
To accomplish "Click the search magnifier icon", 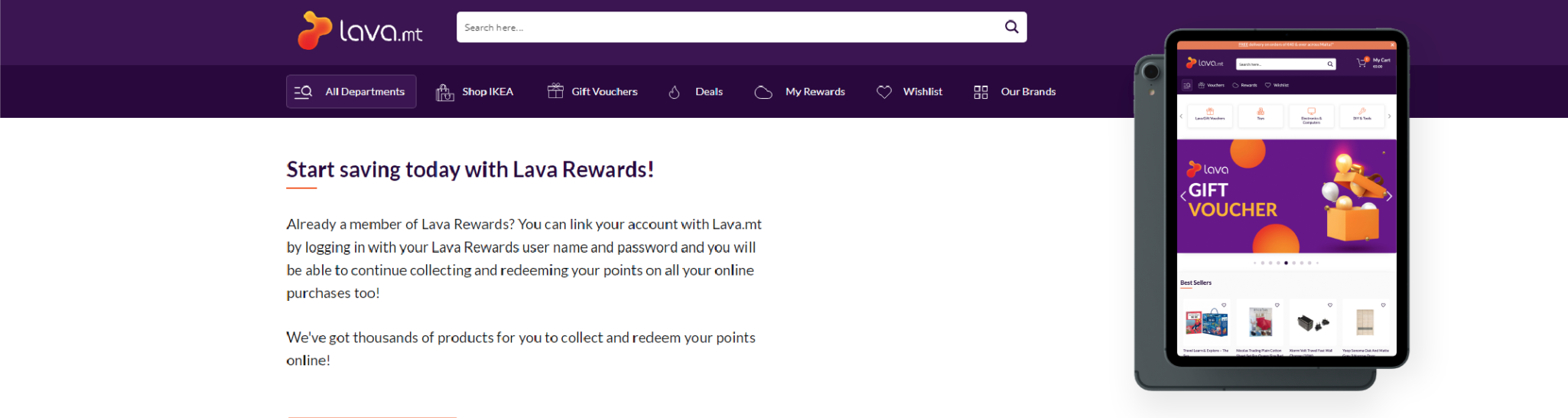I will [1011, 27].
